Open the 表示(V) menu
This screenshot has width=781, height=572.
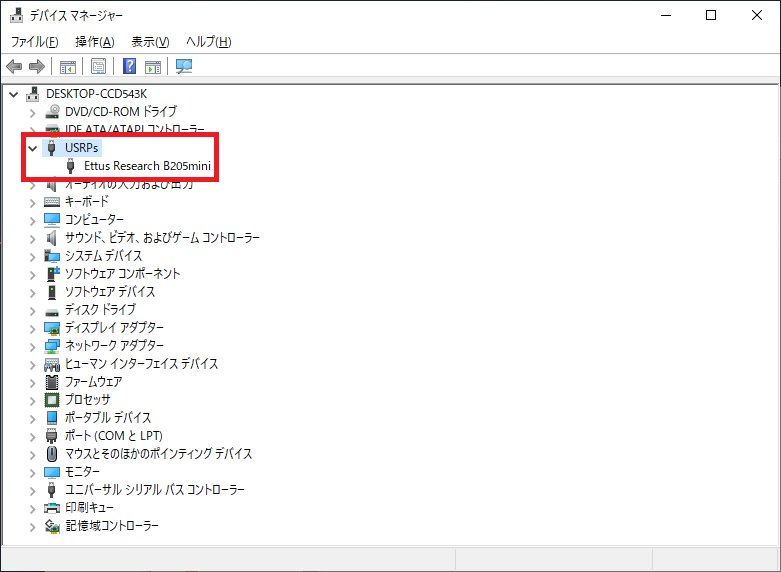coord(150,42)
